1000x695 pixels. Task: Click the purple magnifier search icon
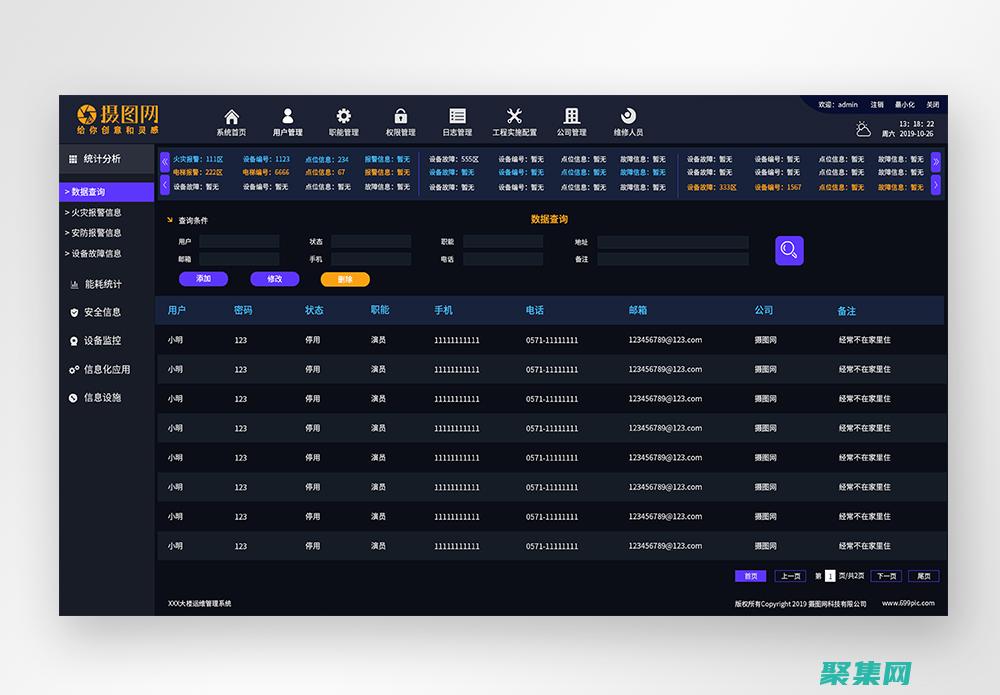pyautogui.click(x=788, y=249)
